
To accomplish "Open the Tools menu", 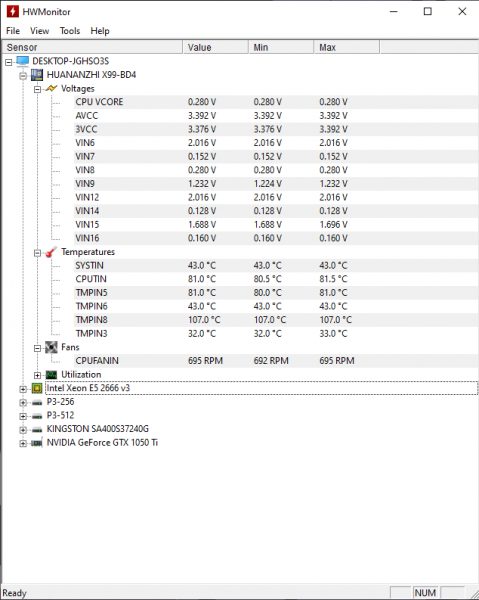I will pyautogui.click(x=70, y=31).
